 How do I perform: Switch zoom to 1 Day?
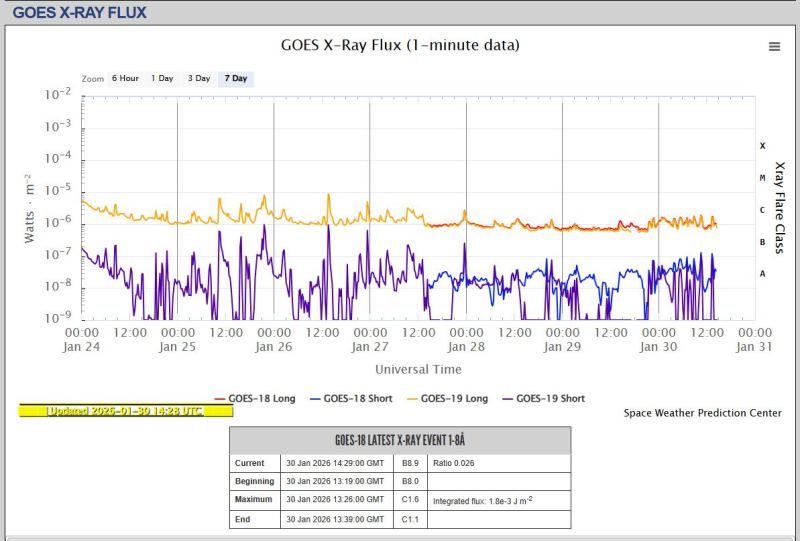(162, 78)
